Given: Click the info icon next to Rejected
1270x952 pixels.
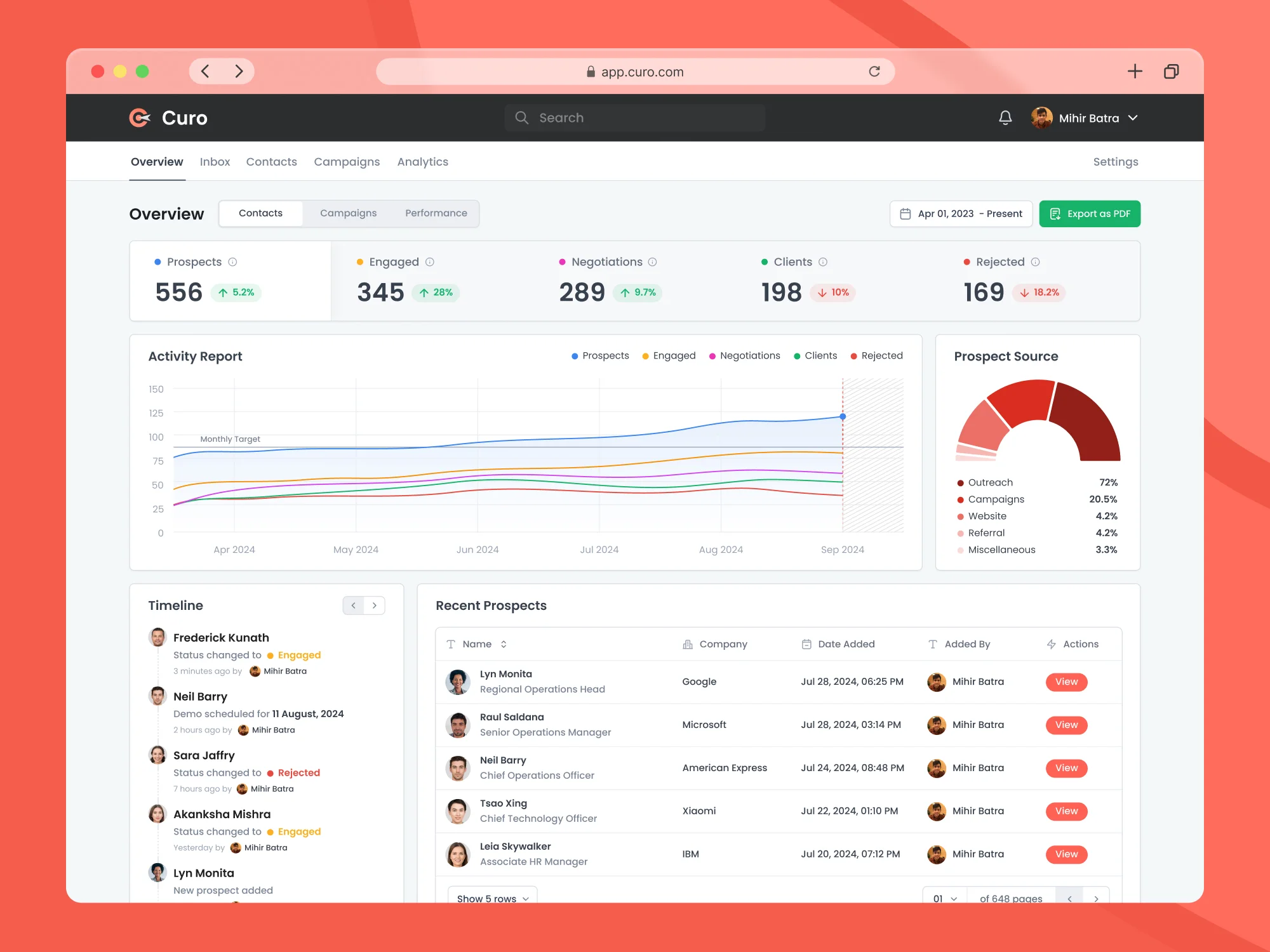Looking at the screenshot, I should click(x=1036, y=262).
